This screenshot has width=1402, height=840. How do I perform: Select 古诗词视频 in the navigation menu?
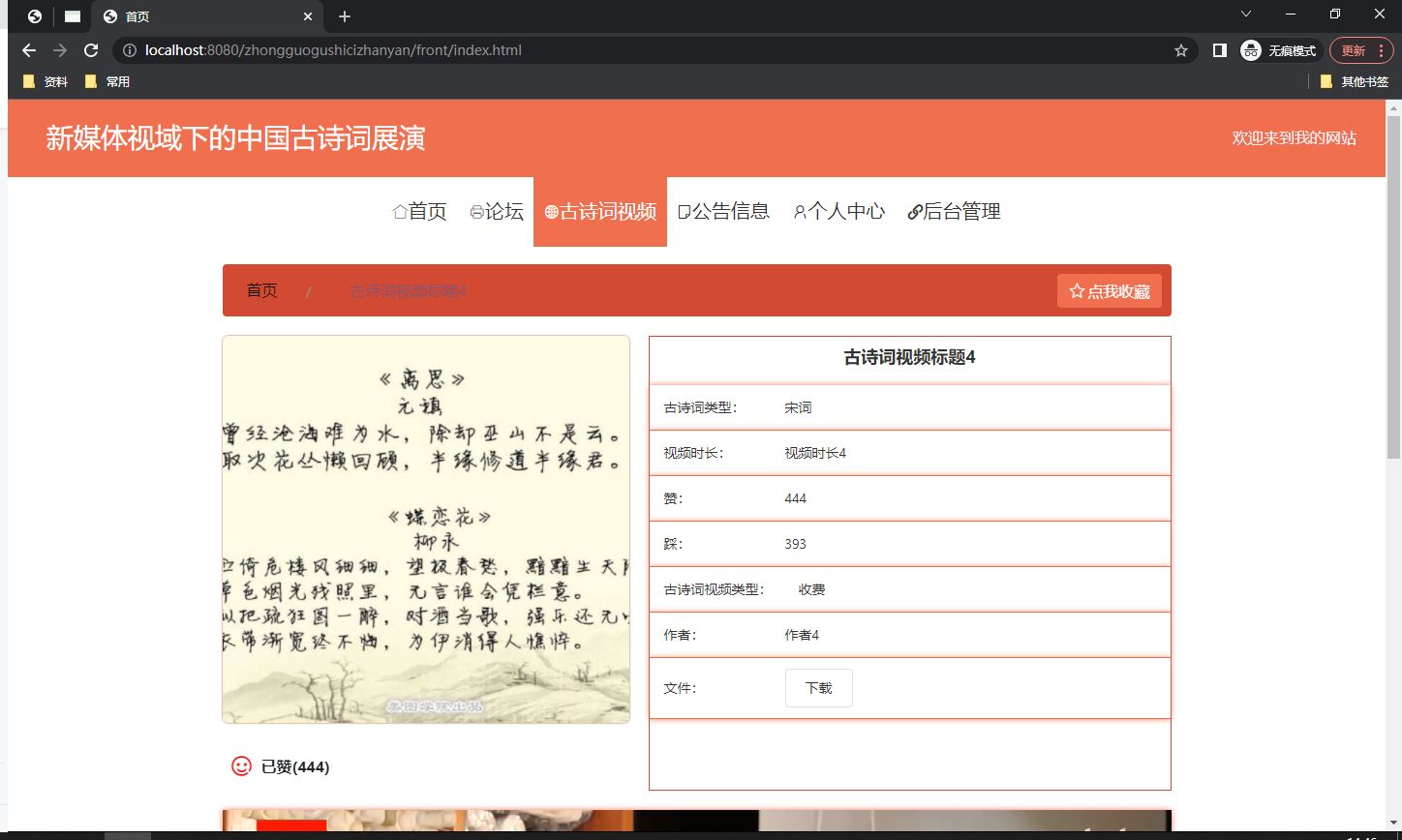pos(599,211)
